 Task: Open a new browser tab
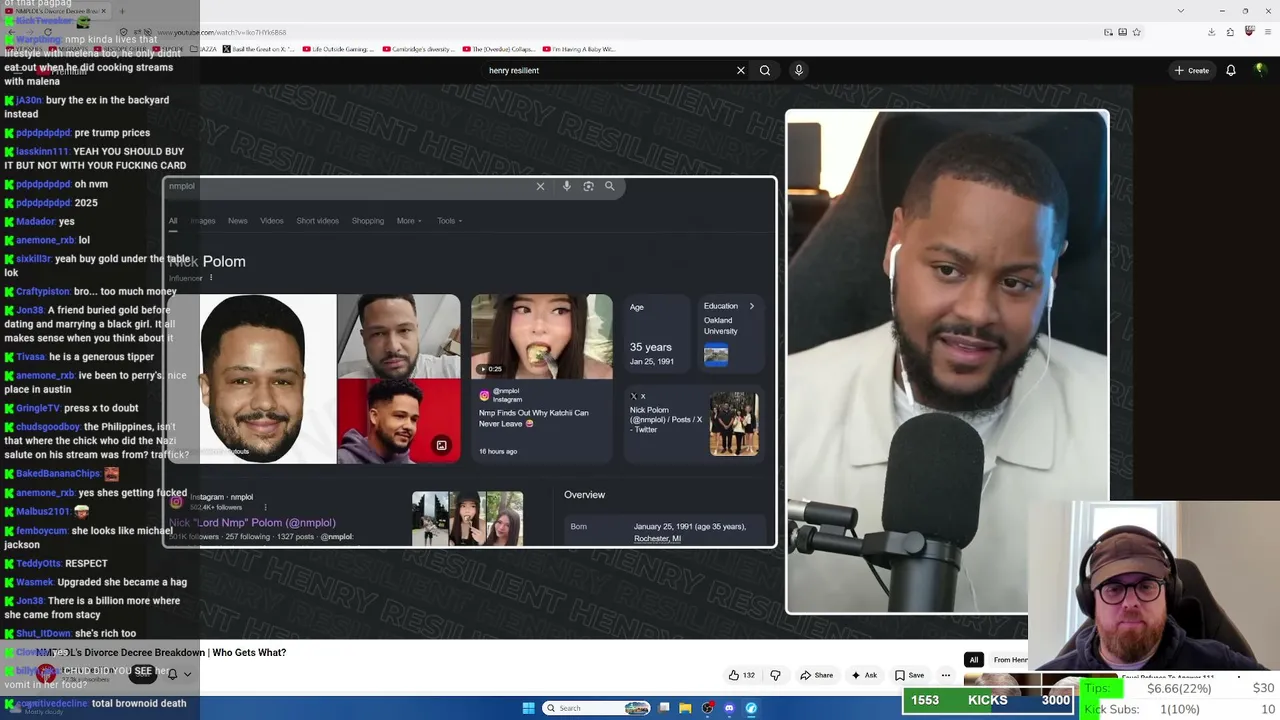pyautogui.click(x=122, y=11)
